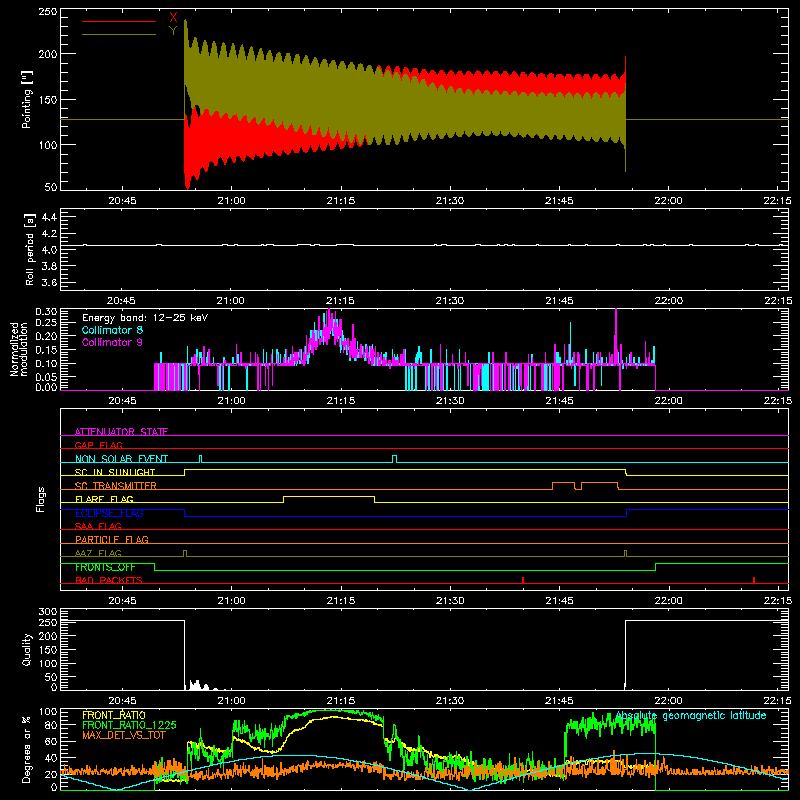
Task: Click the FRONTS_OFF flag label
Action: [x=105, y=567]
